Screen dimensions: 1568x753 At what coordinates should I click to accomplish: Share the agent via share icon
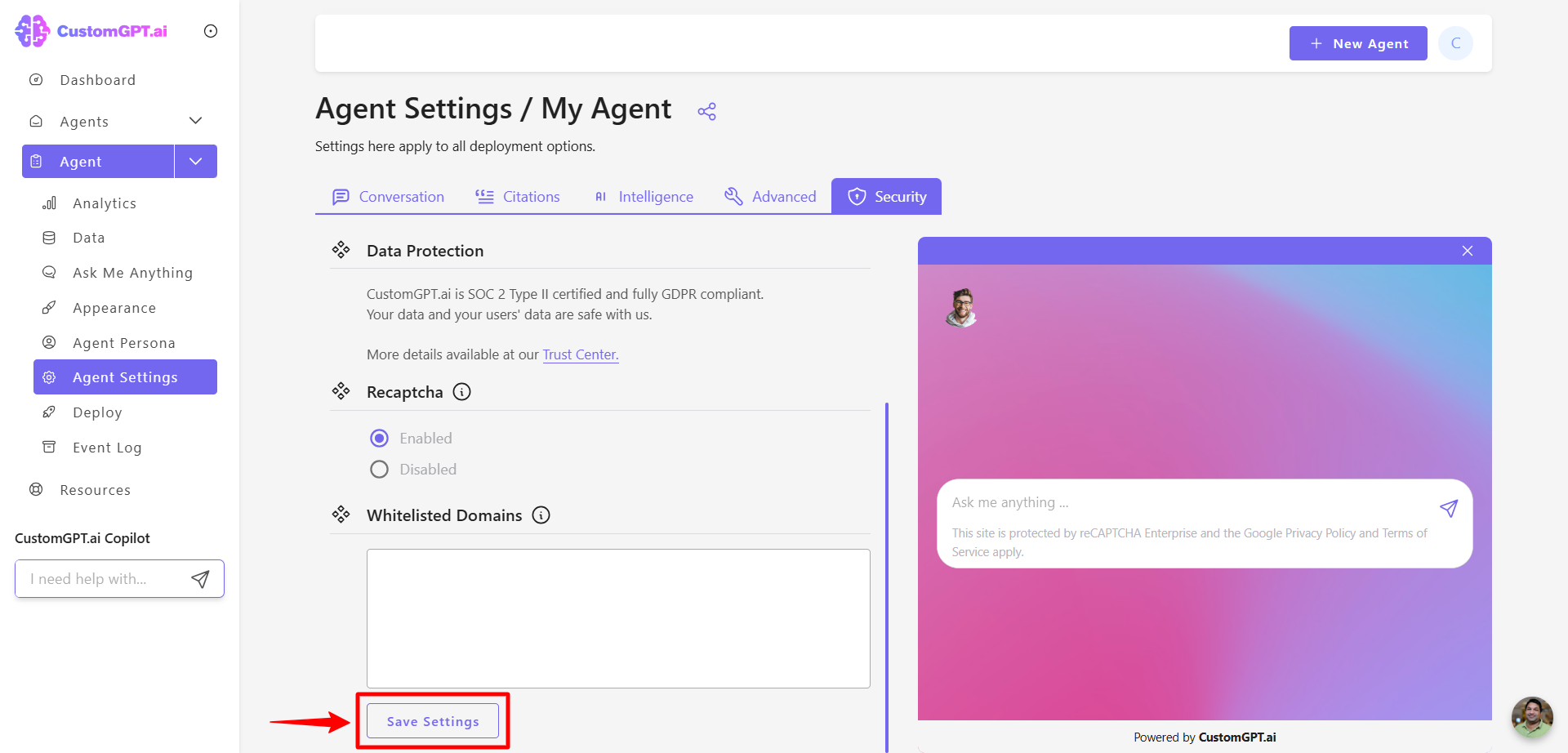707,112
